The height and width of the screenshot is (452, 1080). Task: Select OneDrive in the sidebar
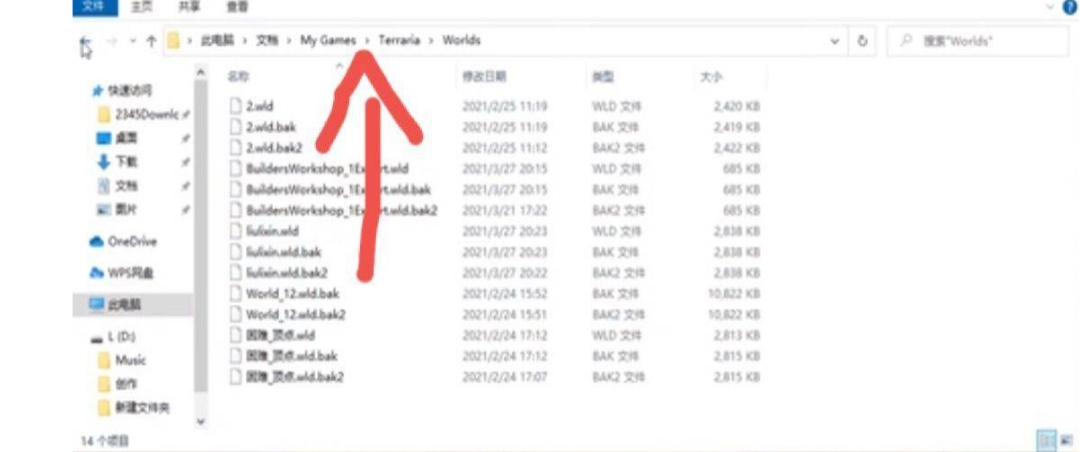coord(130,241)
